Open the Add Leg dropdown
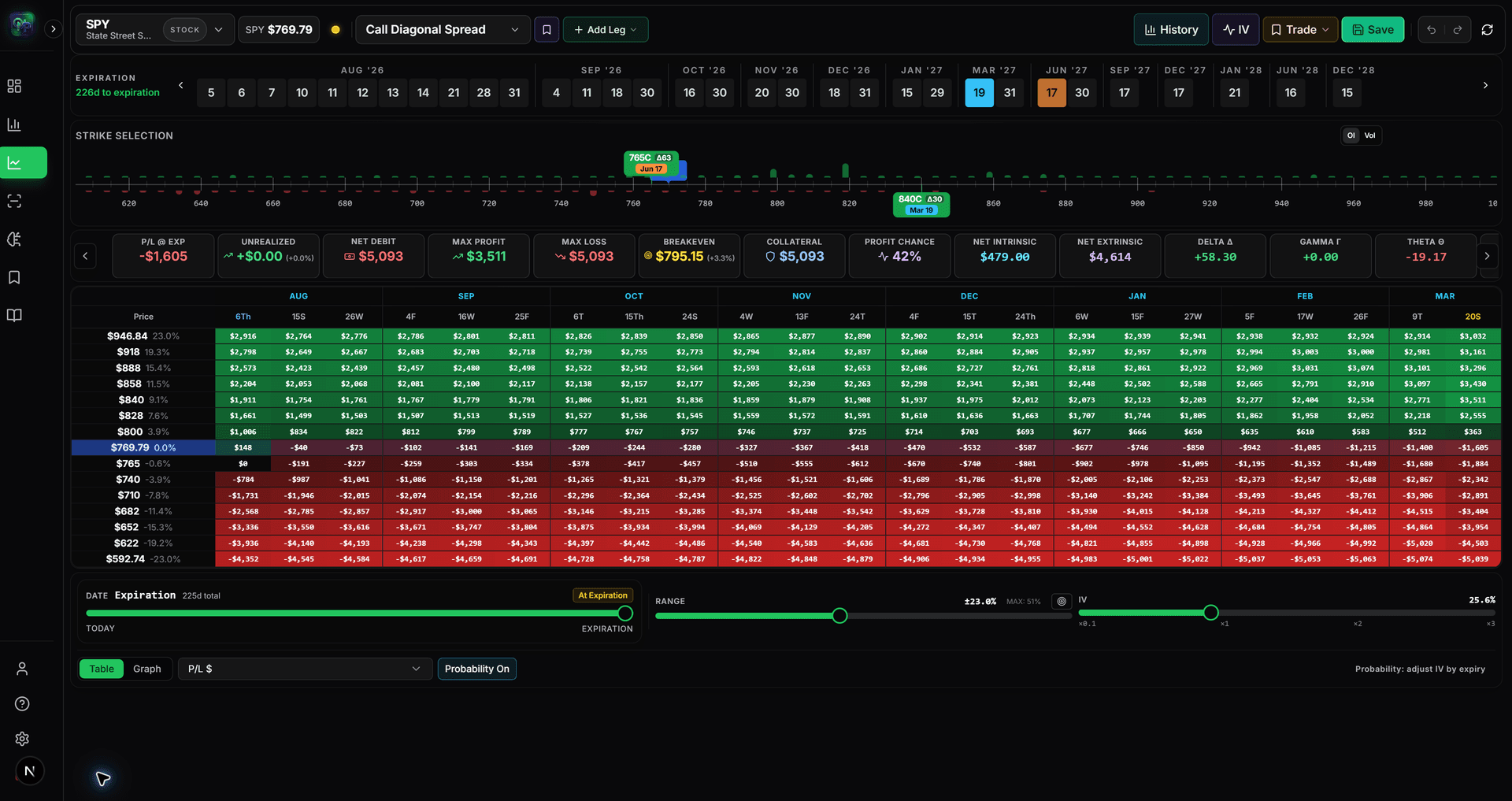The height and width of the screenshot is (801, 1512). coord(606,30)
